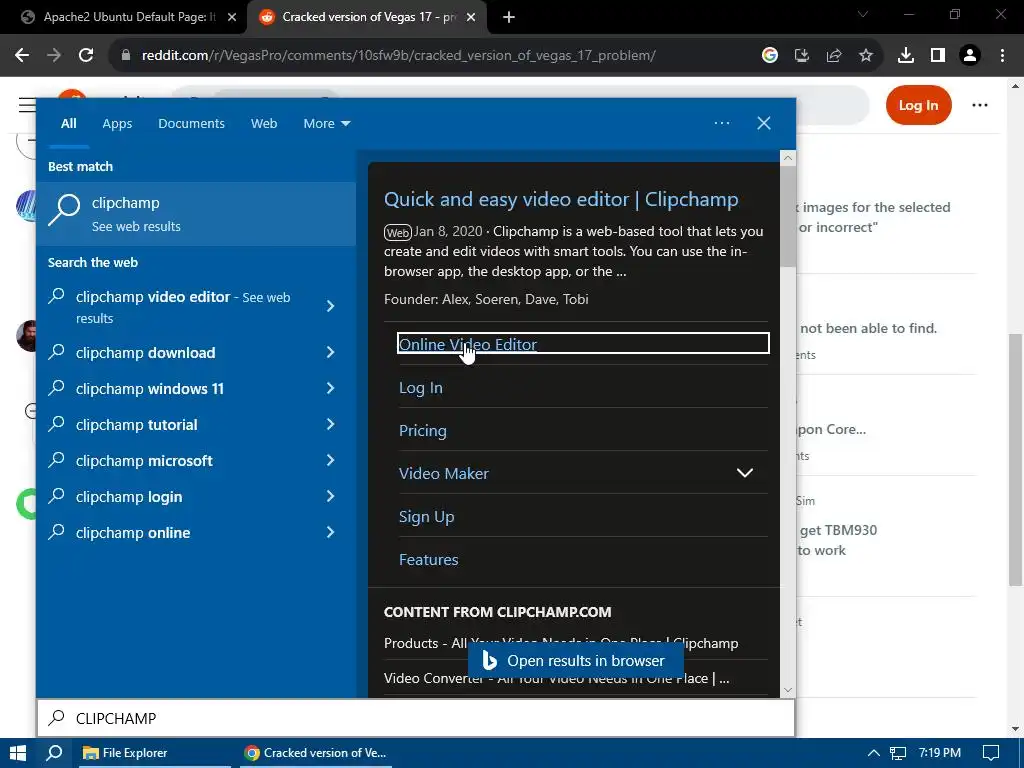Open the Pricing link

(423, 430)
